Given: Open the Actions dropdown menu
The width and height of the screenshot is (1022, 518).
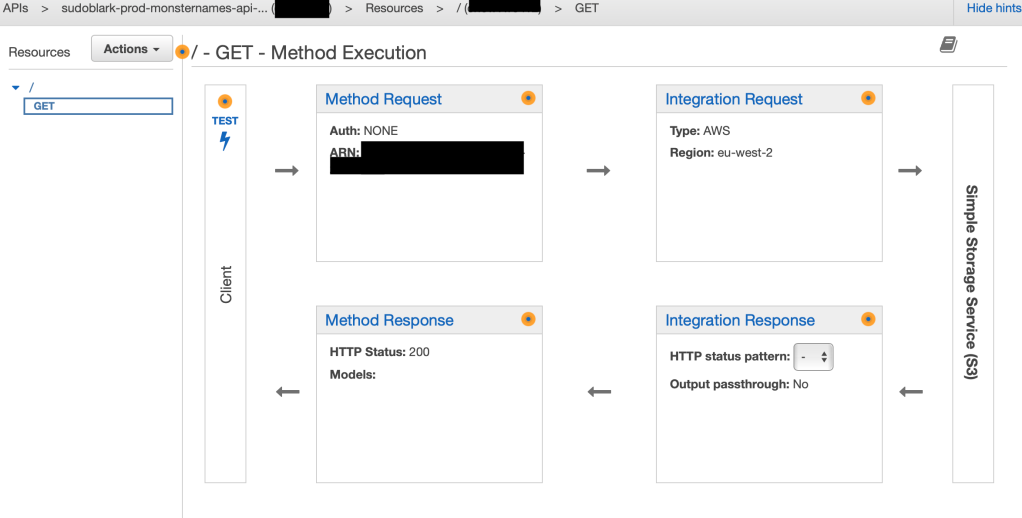Looking at the screenshot, I should point(132,49).
